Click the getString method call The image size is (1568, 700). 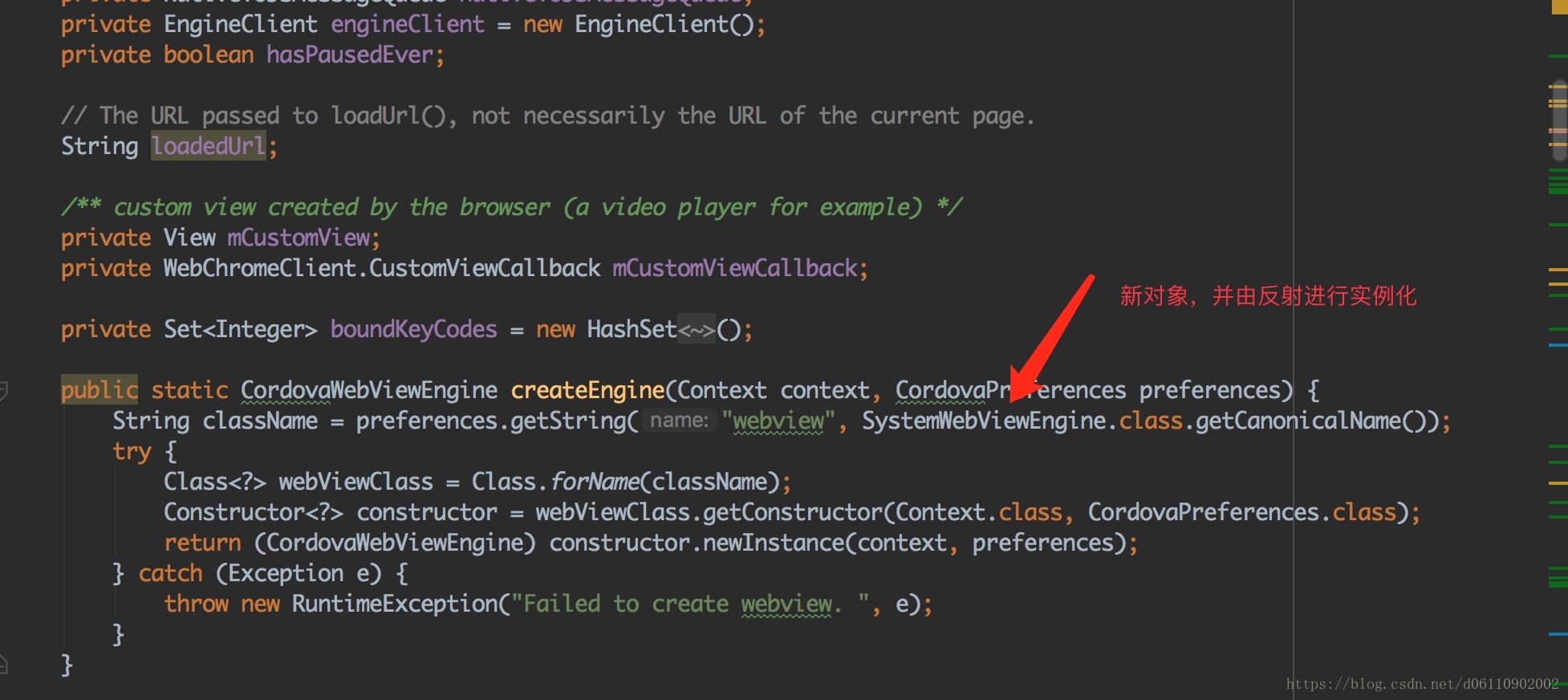(568, 421)
